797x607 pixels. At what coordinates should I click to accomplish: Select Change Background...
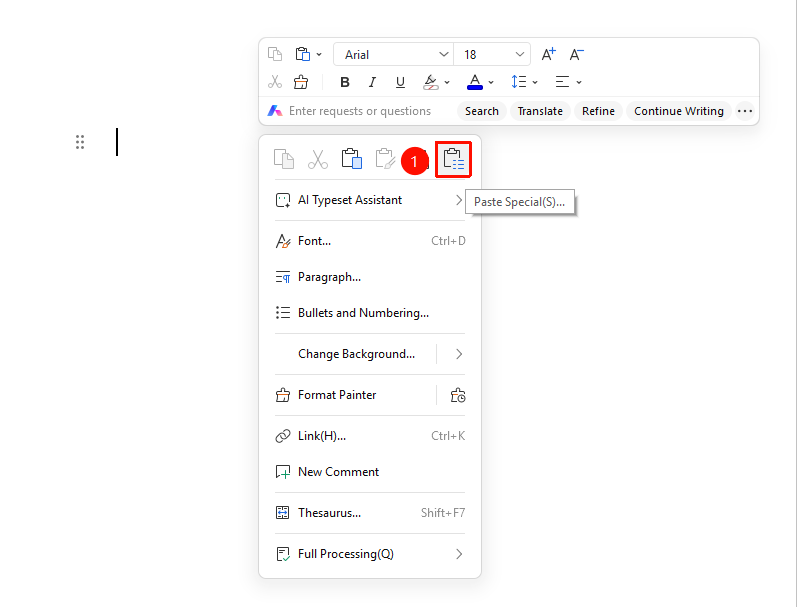pyautogui.click(x=356, y=354)
